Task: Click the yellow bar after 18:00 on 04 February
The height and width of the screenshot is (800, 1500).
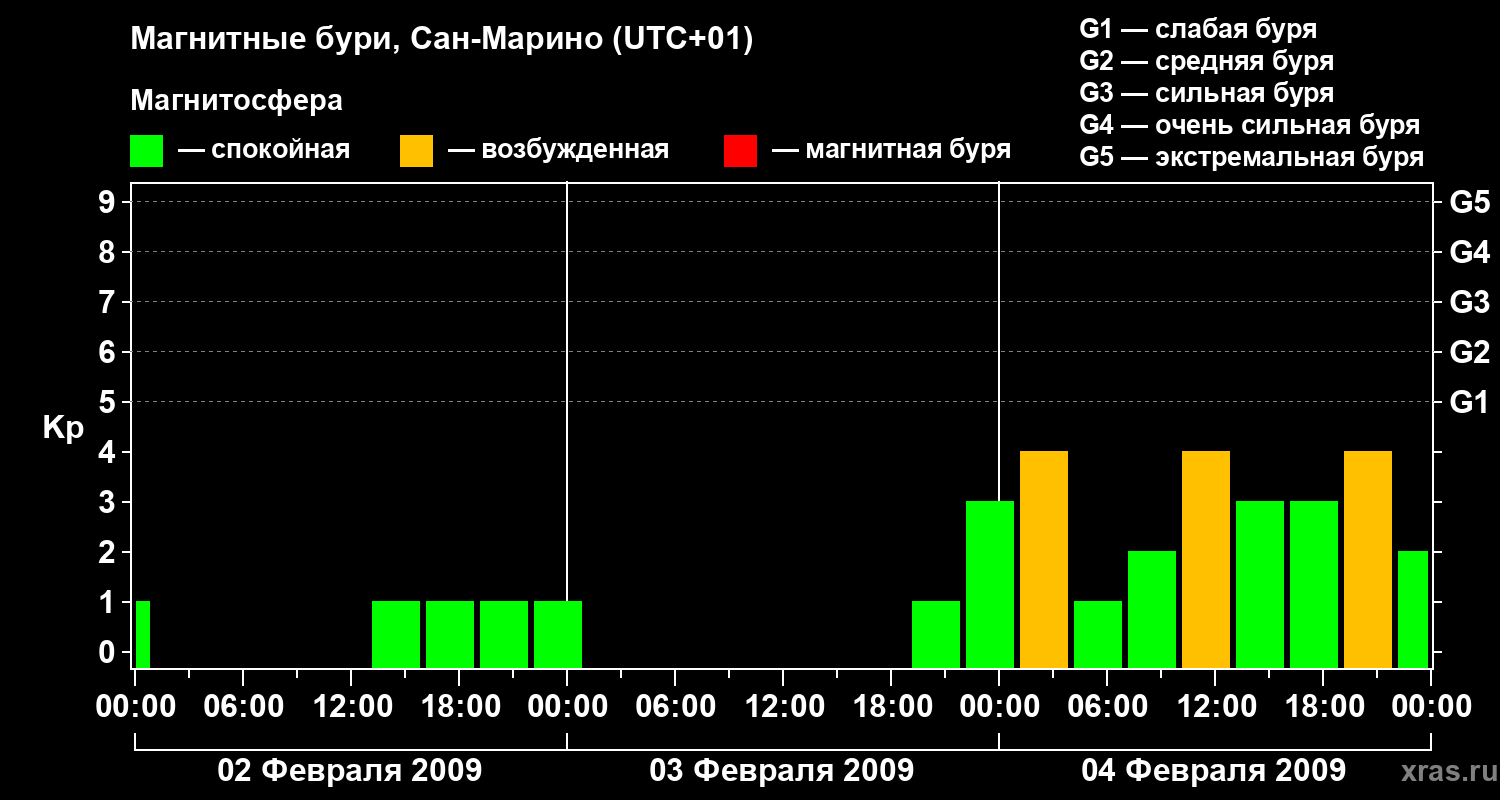Action: tap(1368, 560)
